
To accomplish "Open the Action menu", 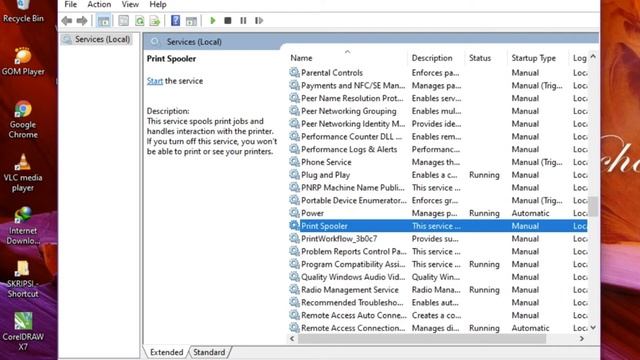I will (99, 4).
